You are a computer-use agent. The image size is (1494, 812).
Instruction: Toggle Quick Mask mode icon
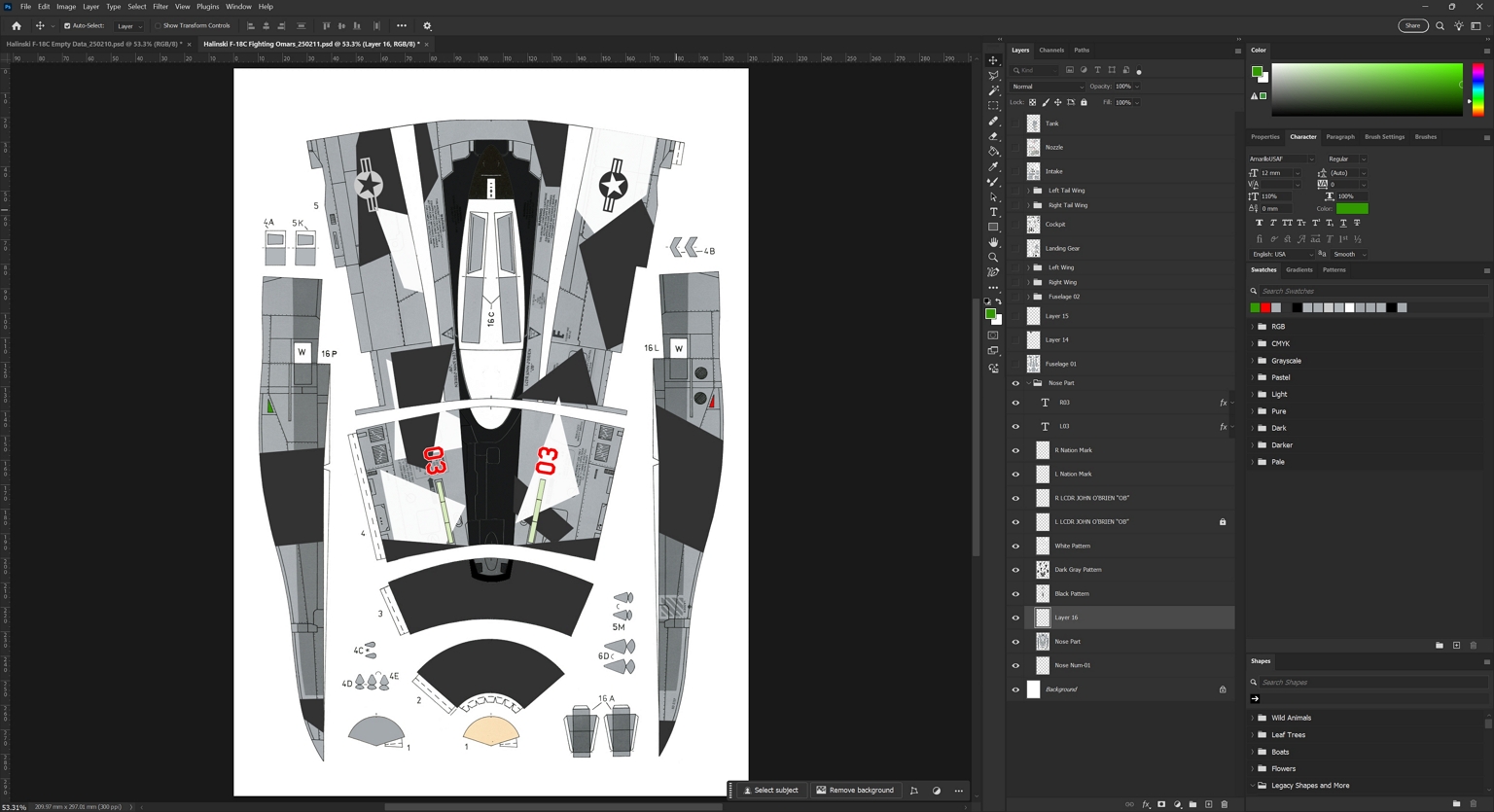point(993,335)
